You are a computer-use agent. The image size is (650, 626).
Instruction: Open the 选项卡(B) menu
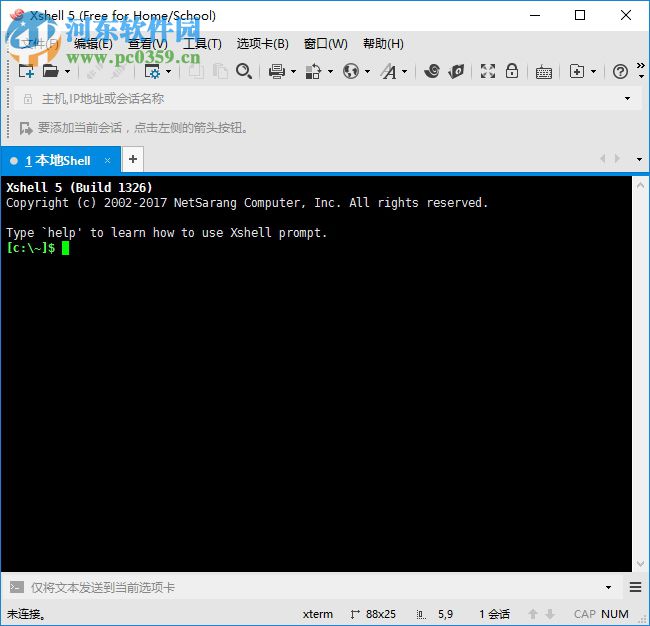point(262,44)
